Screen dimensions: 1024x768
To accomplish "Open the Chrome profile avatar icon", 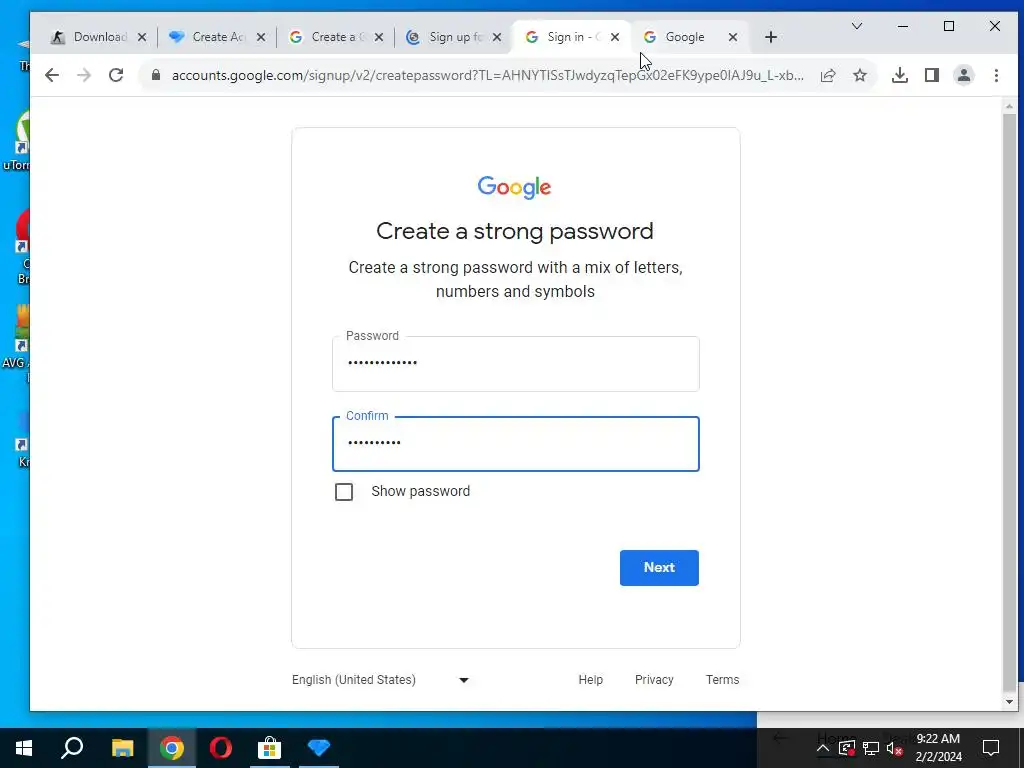I will coord(964,75).
